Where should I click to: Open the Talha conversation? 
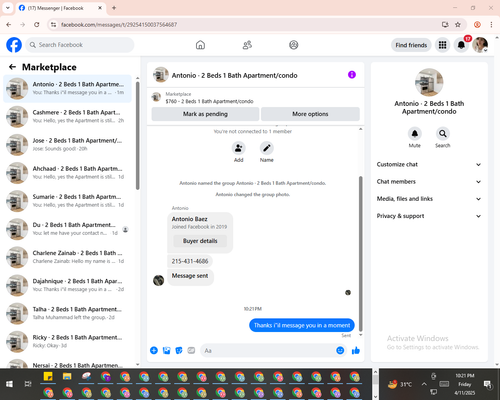click(x=67, y=313)
